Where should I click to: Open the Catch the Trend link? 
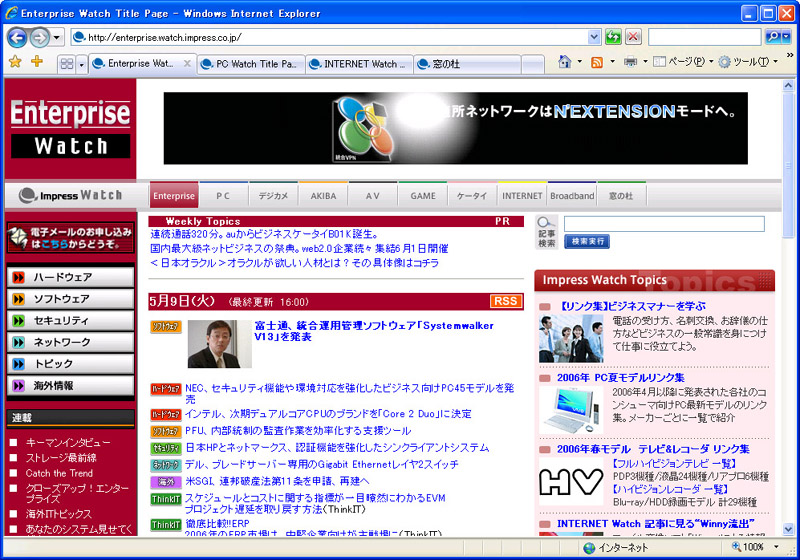[59, 473]
